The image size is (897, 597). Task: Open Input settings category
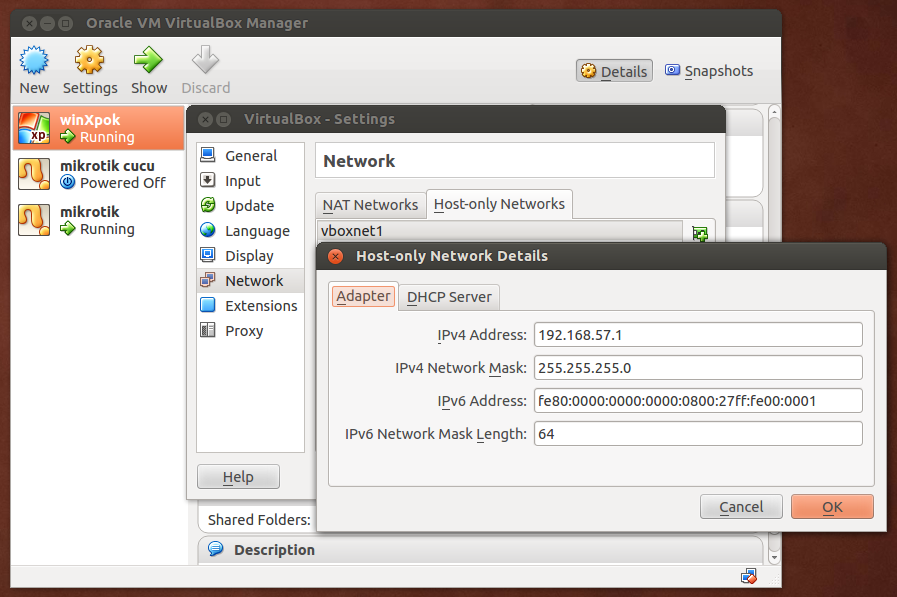click(x=251, y=181)
